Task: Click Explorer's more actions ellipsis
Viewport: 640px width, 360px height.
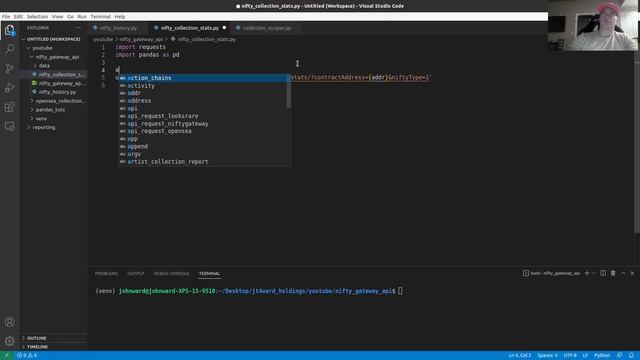Action: pos(78,28)
